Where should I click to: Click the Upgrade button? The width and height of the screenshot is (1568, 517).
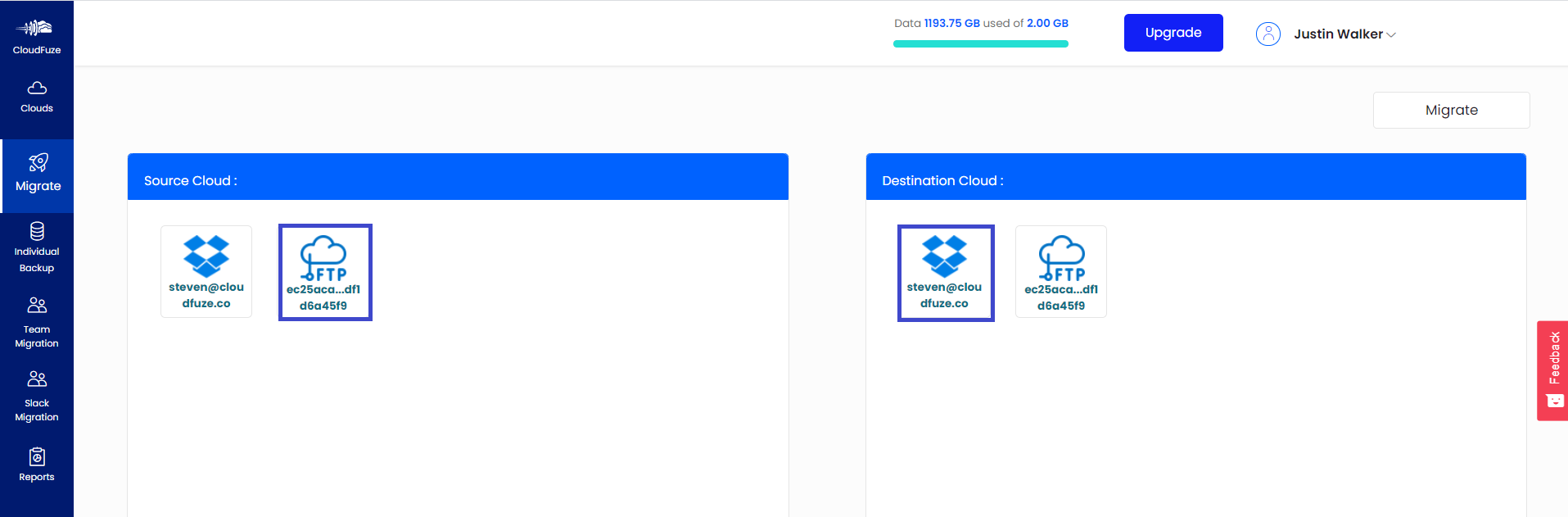pyautogui.click(x=1173, y=33)
